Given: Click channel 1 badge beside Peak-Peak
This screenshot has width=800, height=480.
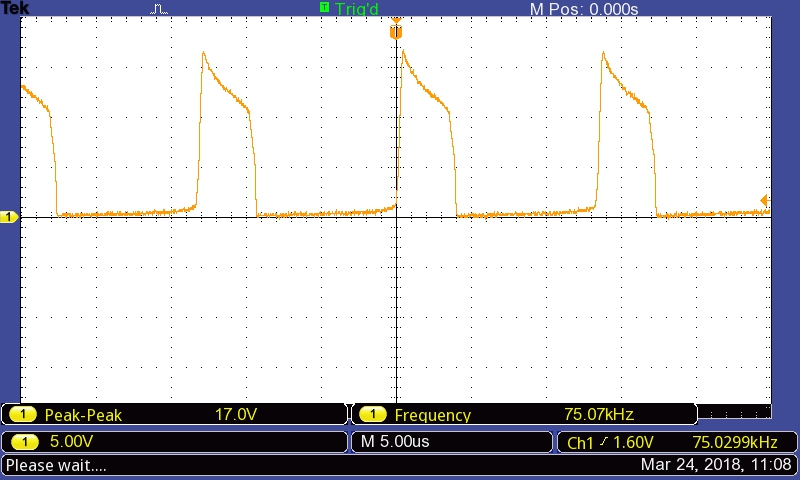Looking at the screenshot, I should (x=22, y=414).
